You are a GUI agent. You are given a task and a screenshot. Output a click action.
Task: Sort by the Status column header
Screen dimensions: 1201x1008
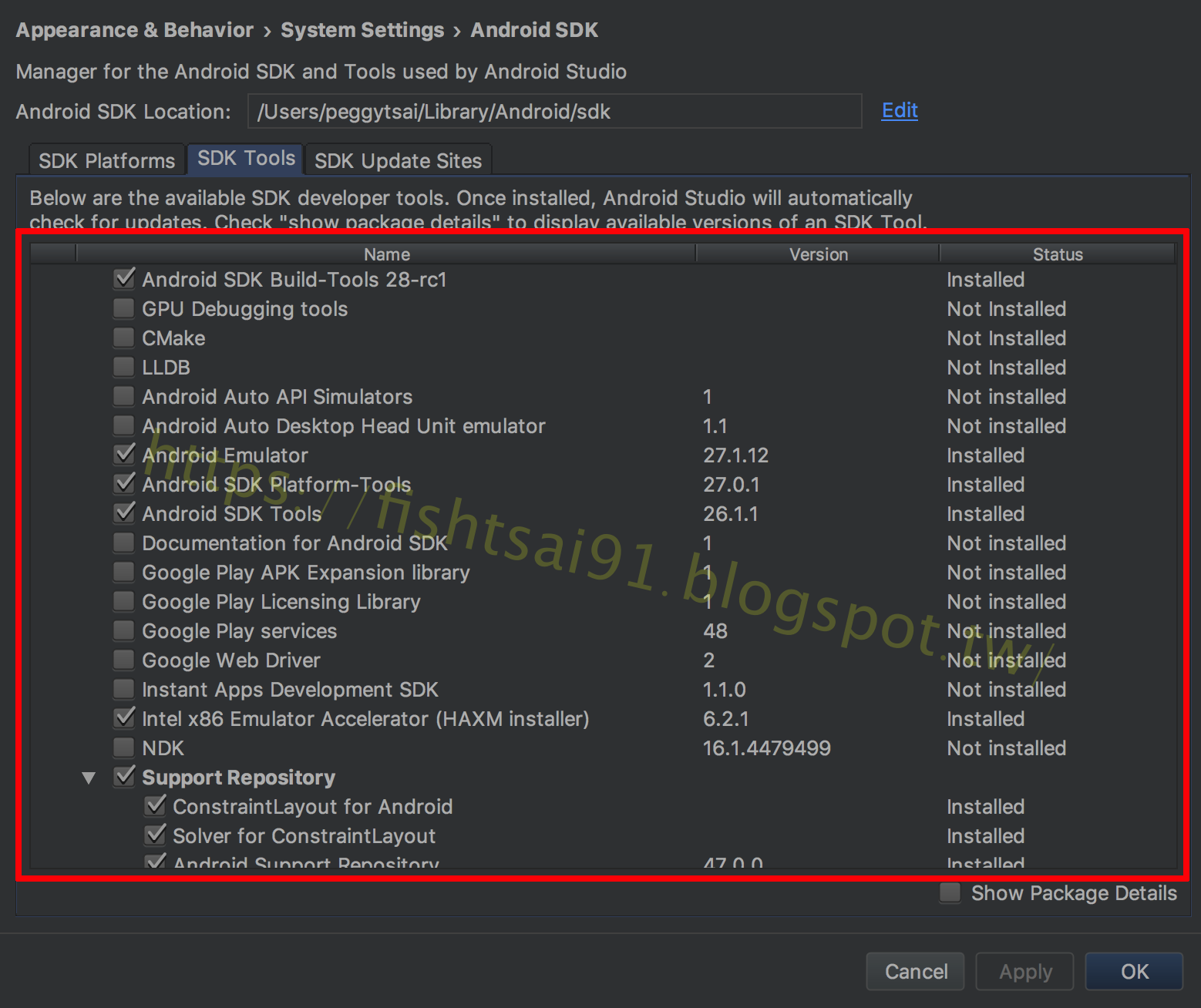pyautogui.click(x=1058, y=254)
